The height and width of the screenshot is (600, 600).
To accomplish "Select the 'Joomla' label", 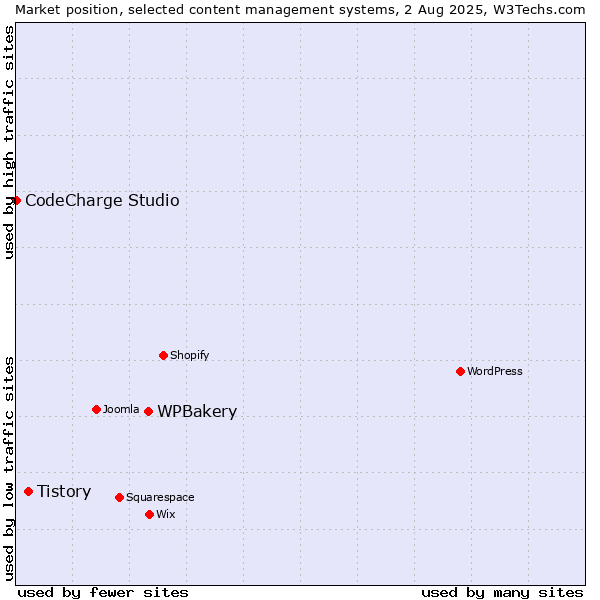I will [x=121, y=409].
